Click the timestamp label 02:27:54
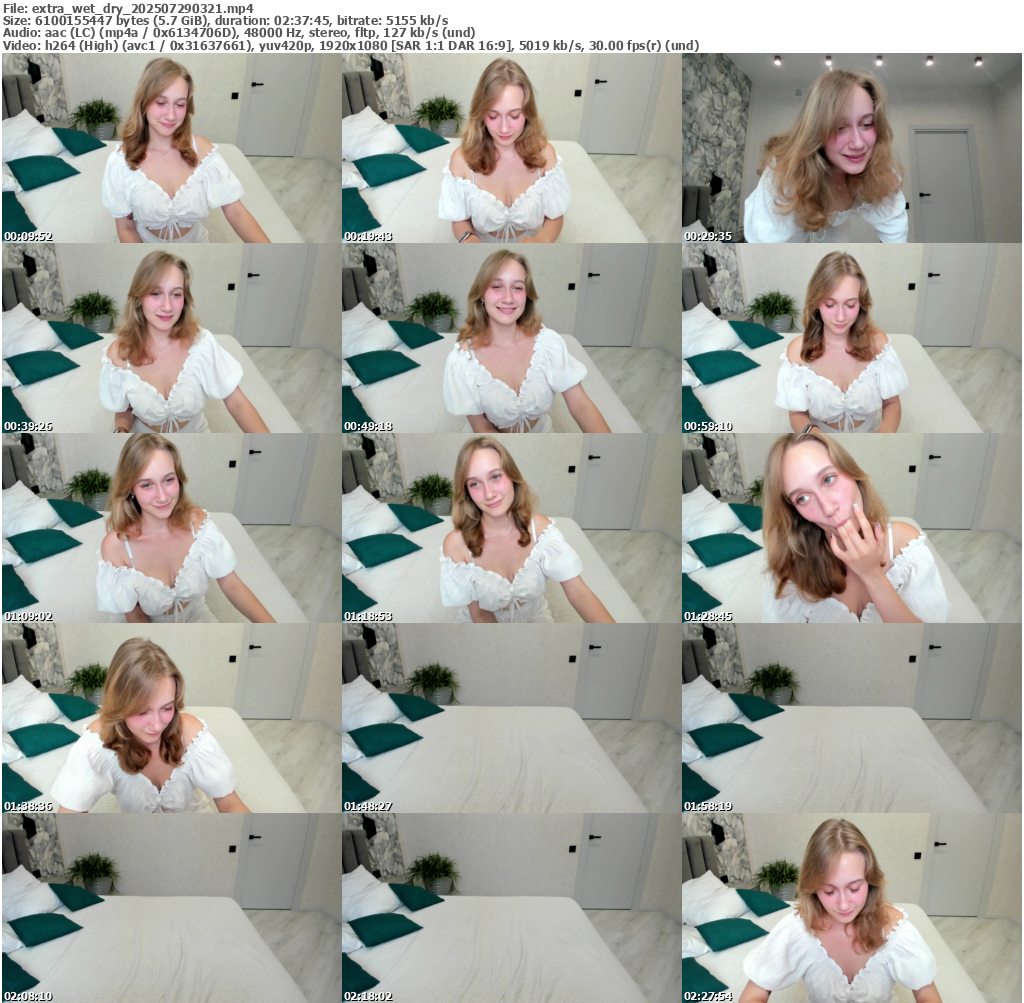 [708, 996]
